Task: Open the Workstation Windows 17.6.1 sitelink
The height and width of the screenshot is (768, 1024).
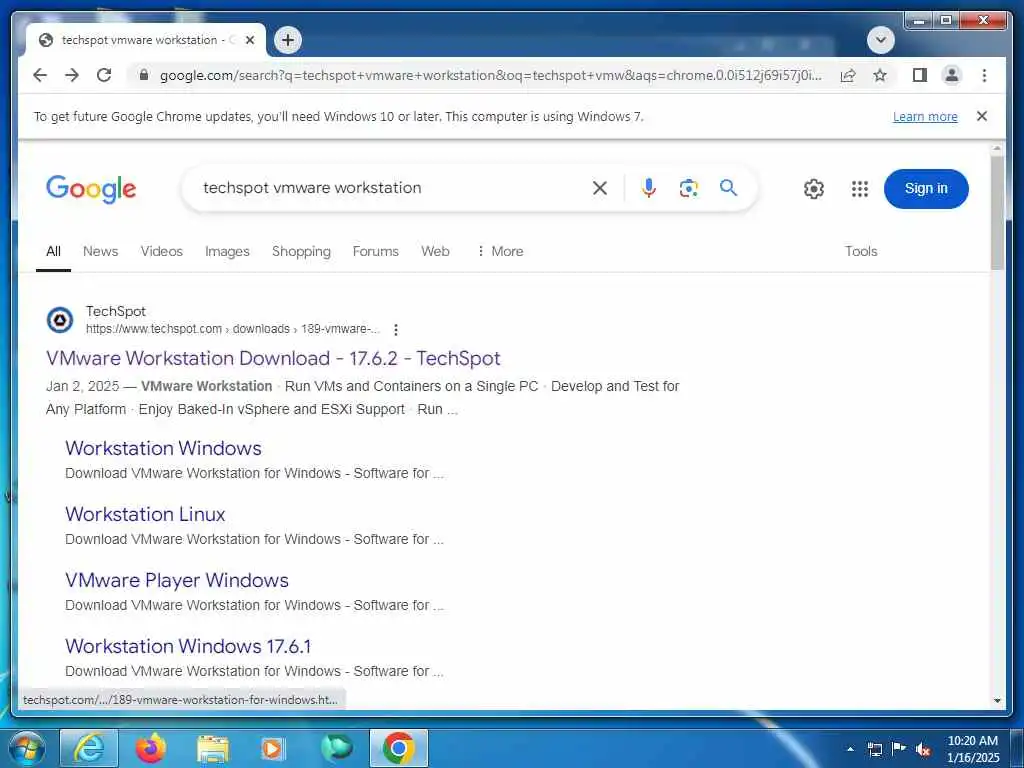Action: click(x=188, y=646)
